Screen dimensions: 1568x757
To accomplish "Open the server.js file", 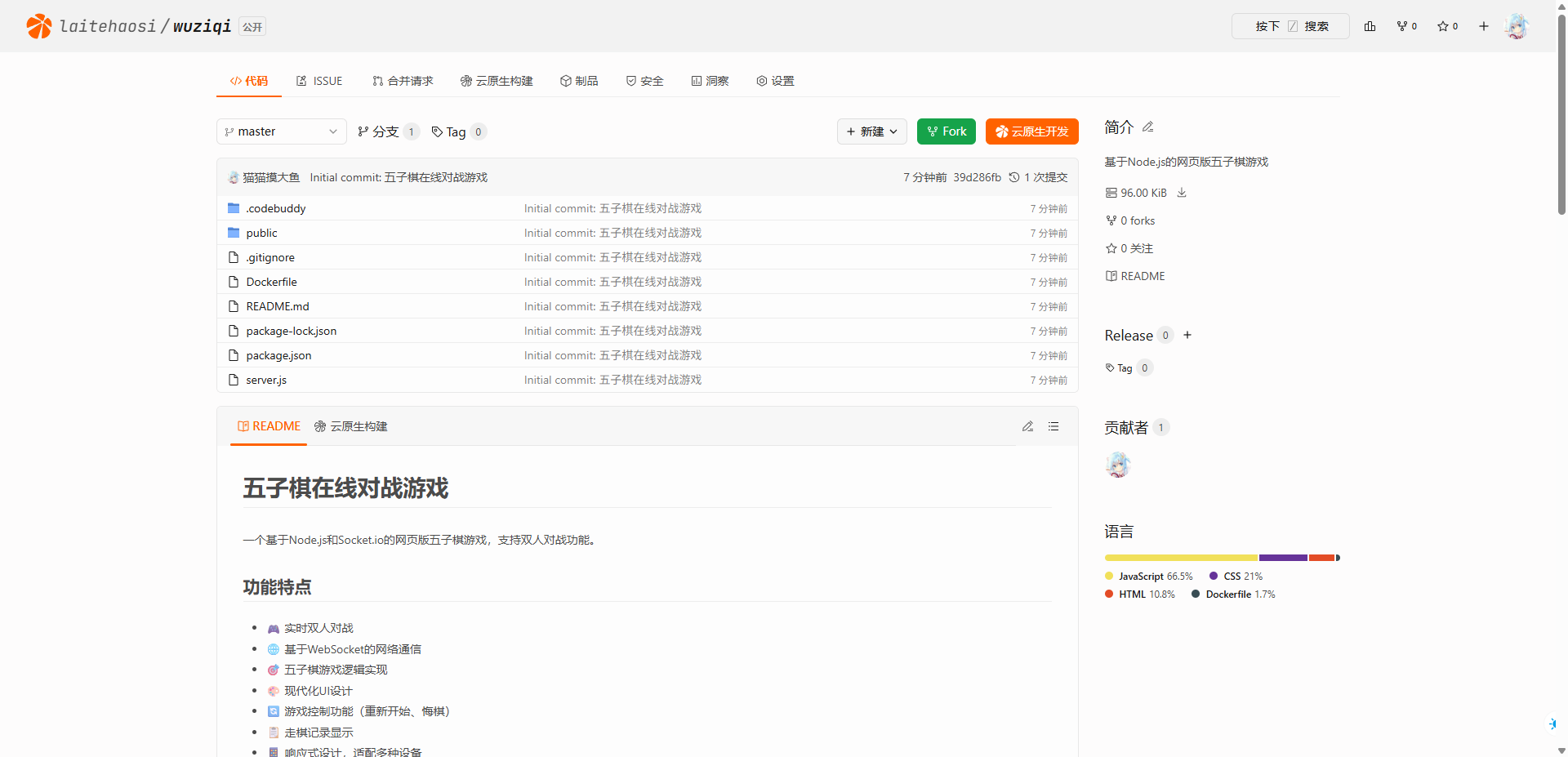I will coord(266,380).
